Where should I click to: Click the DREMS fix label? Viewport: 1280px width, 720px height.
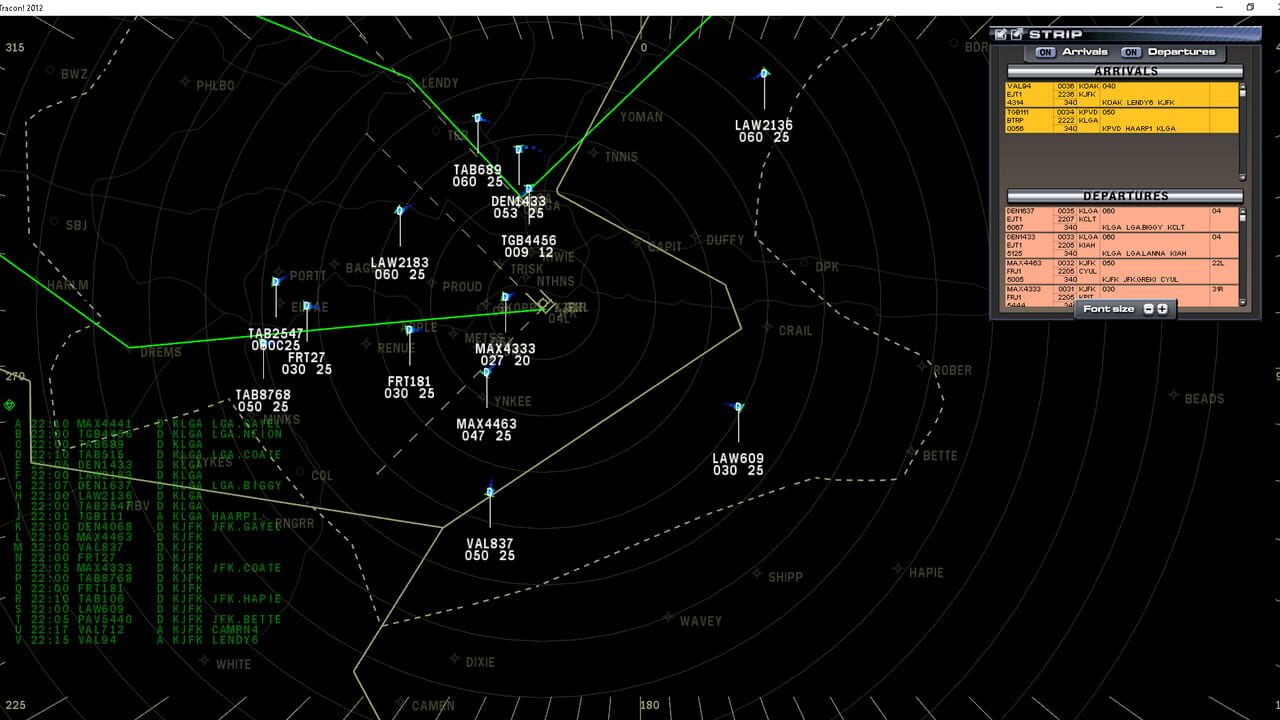click(x=161, y=352)
